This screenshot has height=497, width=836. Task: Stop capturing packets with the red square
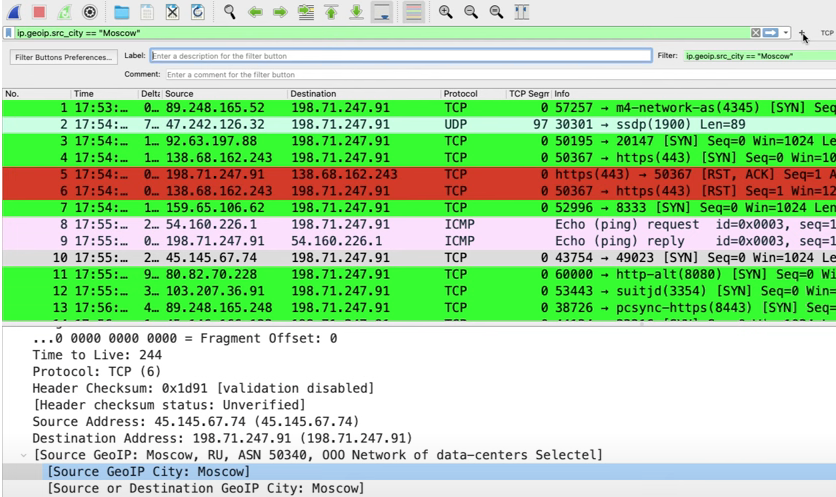[x=39, y=12]
